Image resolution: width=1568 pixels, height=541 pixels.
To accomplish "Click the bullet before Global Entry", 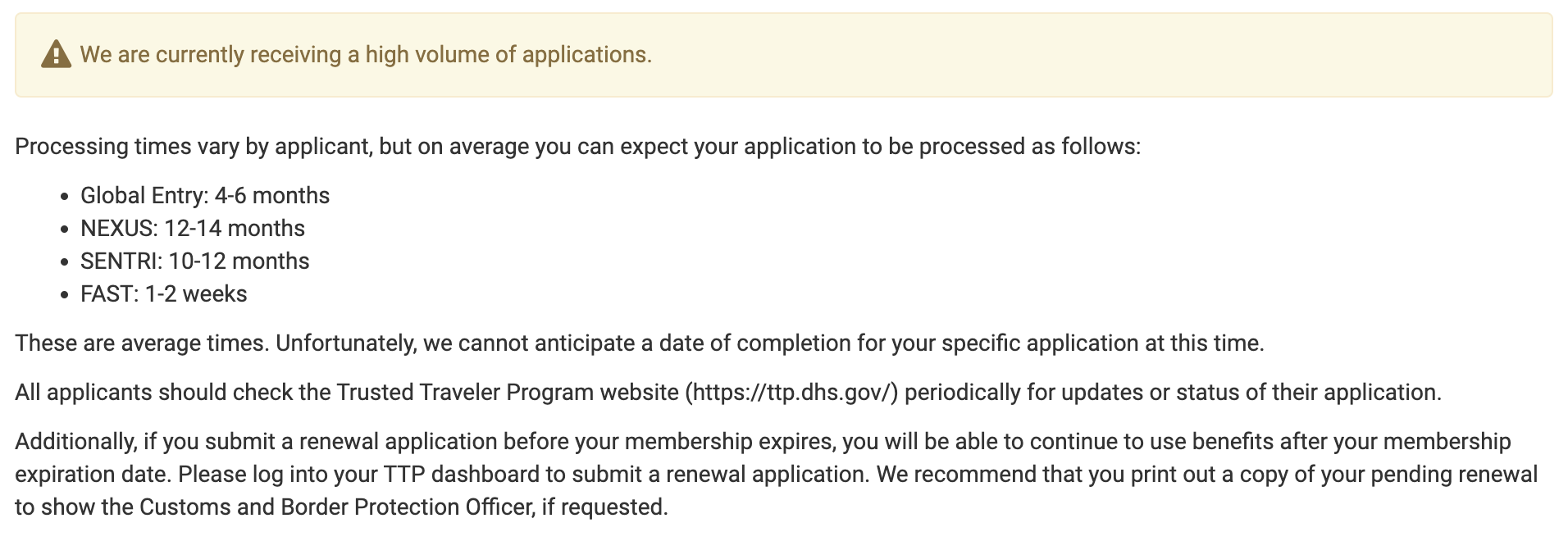I will pos(65,197).
